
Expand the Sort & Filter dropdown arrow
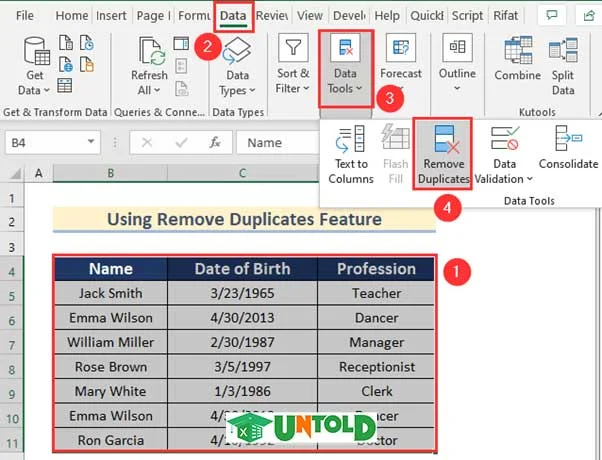tap(306, 89)
